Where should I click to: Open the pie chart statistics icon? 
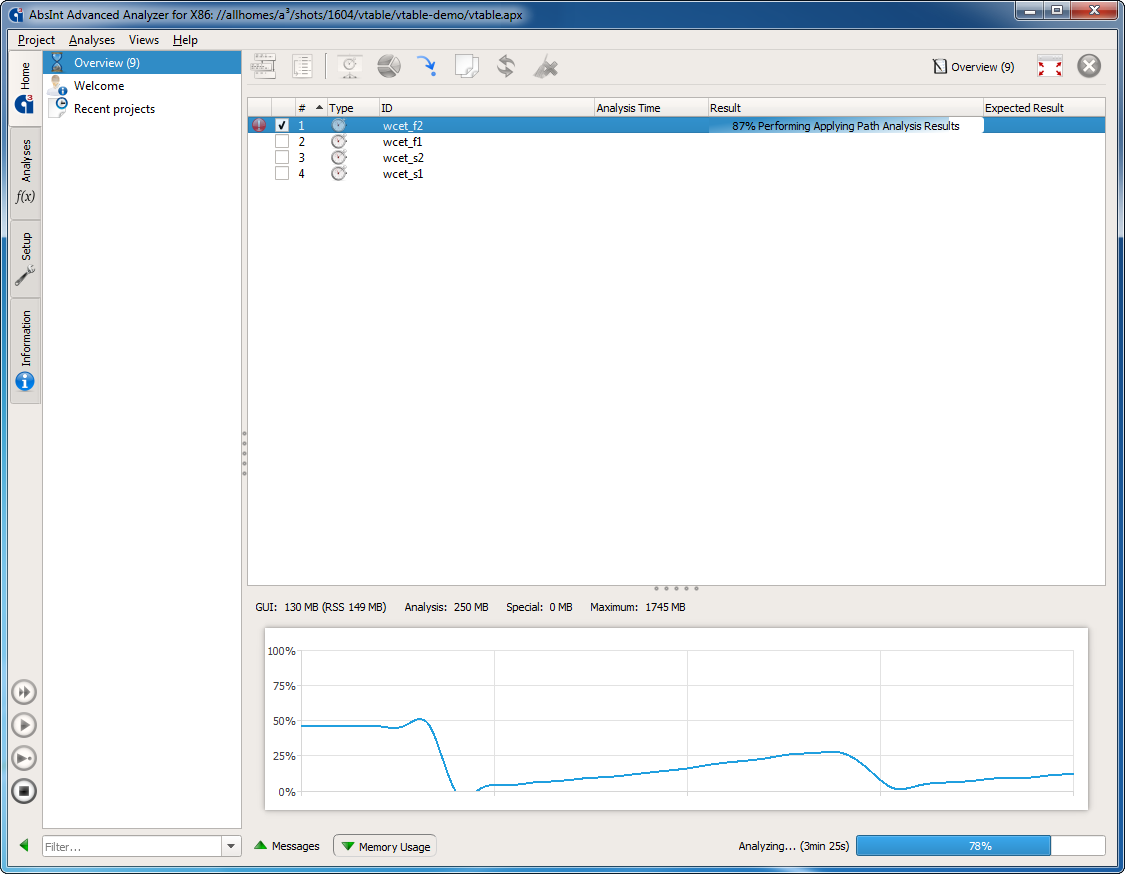click(x=389, y=67)
